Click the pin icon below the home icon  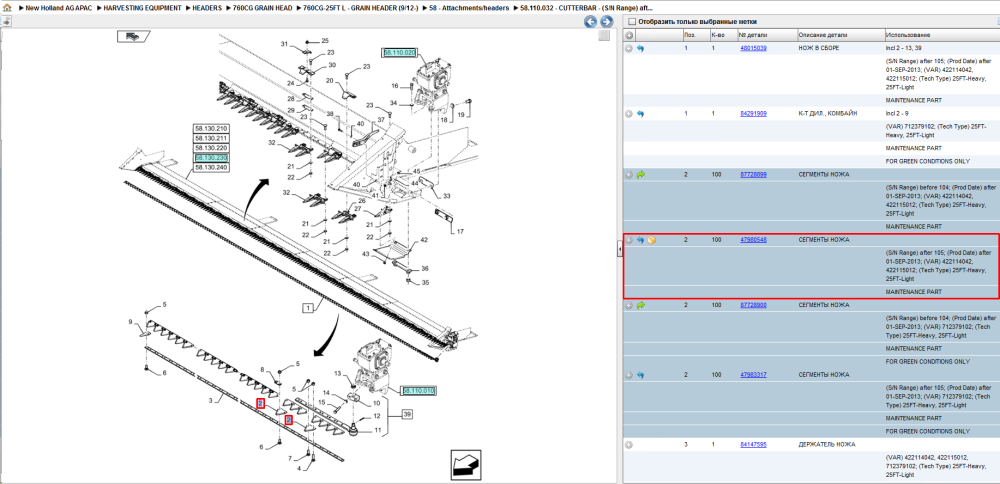pyautogui.click(x=6, y=22)
